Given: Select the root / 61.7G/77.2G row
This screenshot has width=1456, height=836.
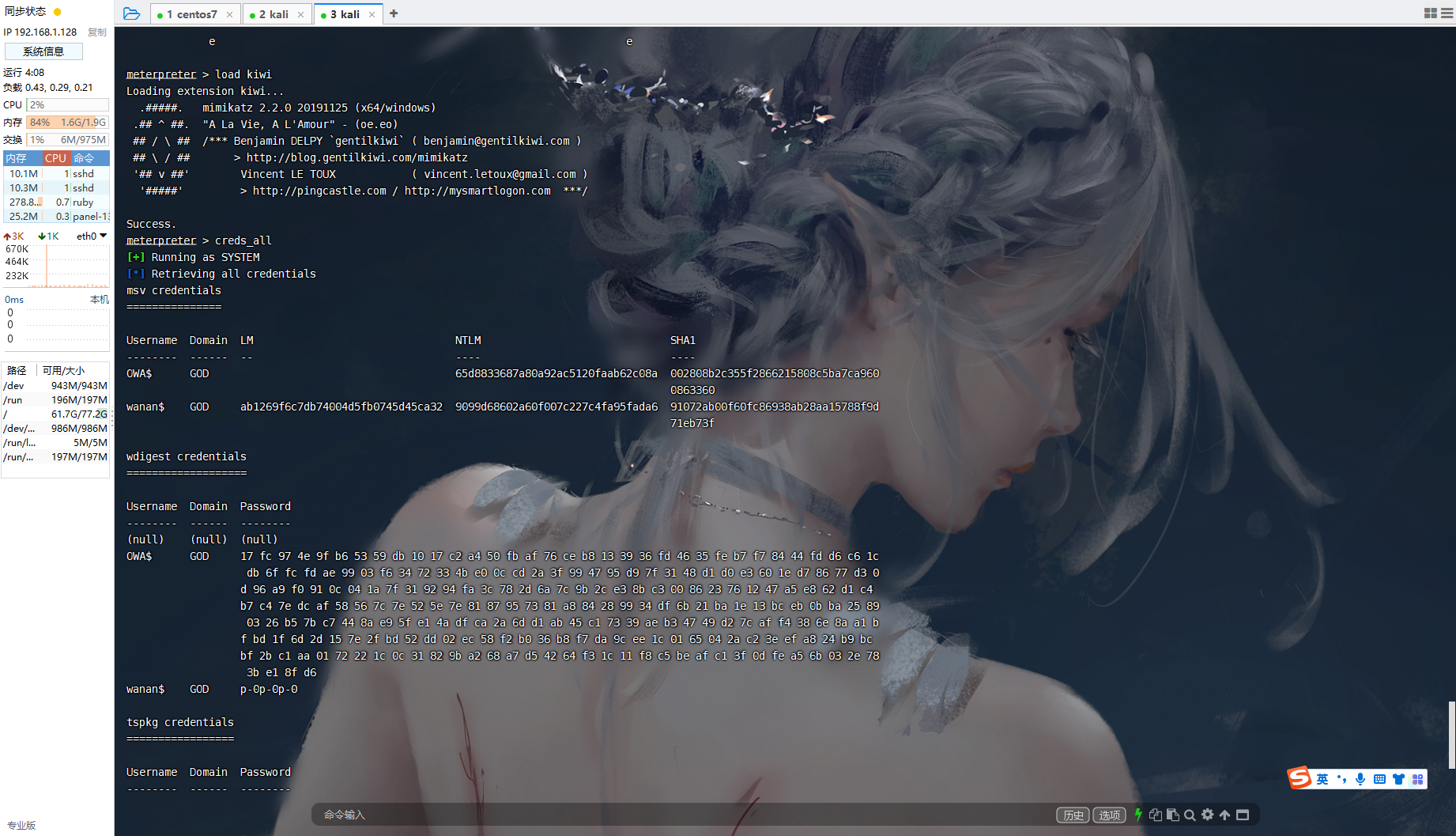Looking at the screenshot, I should (55, 414).
